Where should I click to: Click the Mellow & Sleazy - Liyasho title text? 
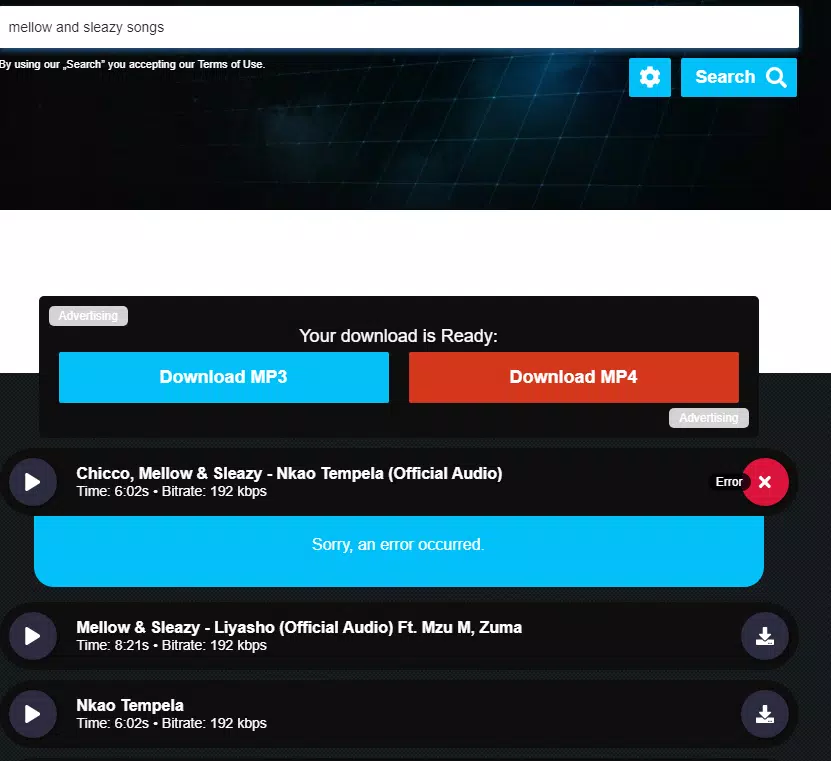point(299,627)
